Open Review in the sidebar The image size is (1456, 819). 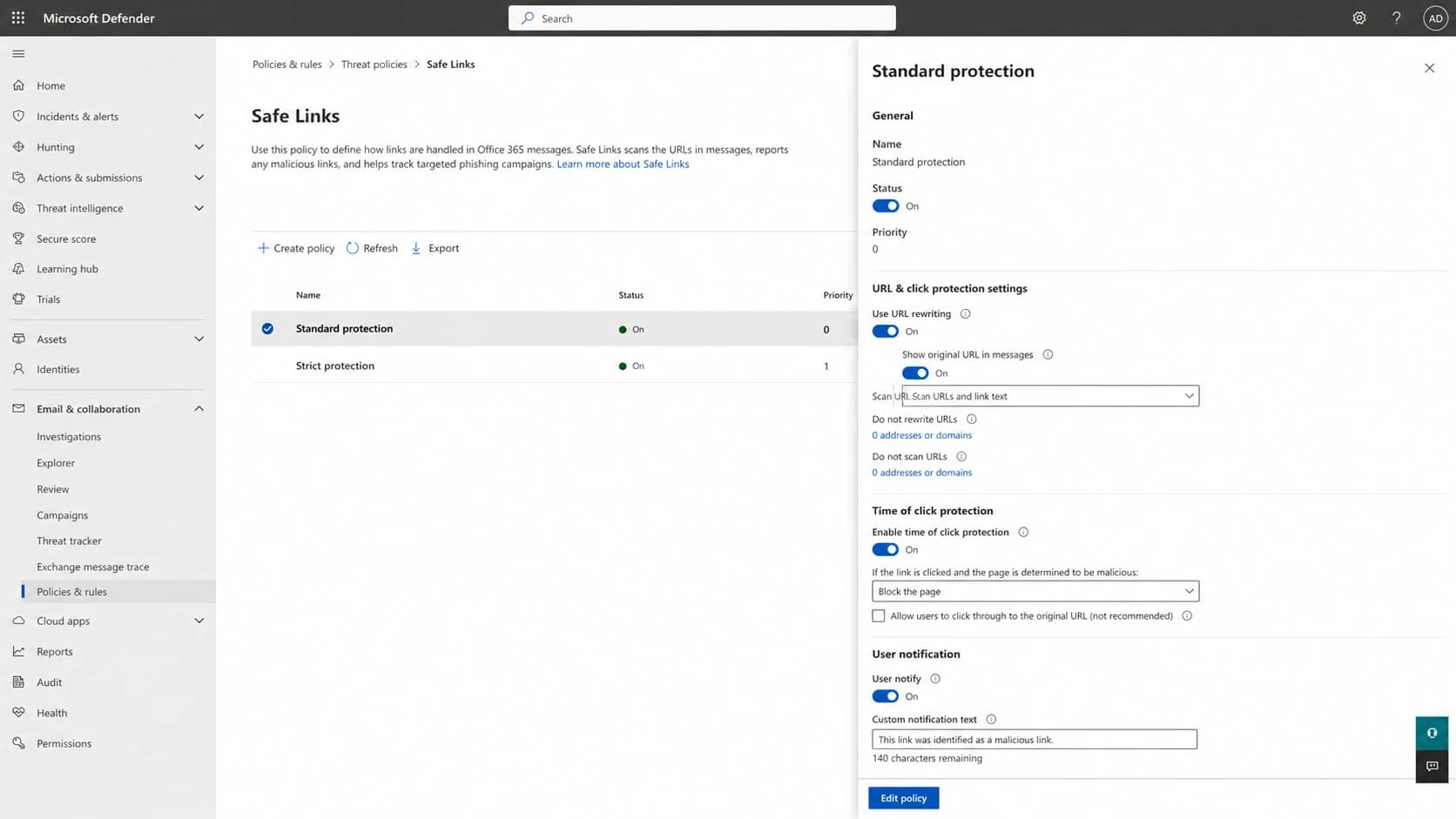click(x=52, y=489)
